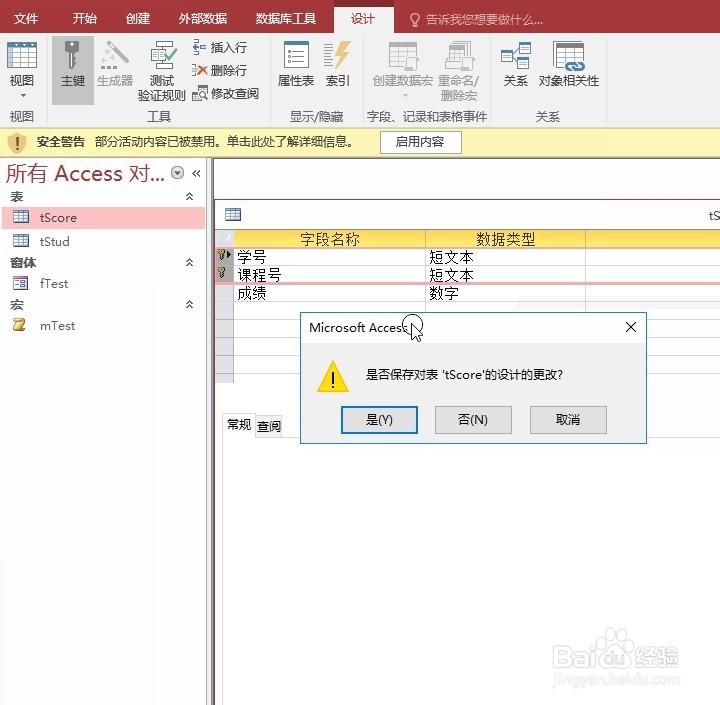The image size is (720, 705).
Task: Click the 课程号 field name cell
Action: [329, 275]
